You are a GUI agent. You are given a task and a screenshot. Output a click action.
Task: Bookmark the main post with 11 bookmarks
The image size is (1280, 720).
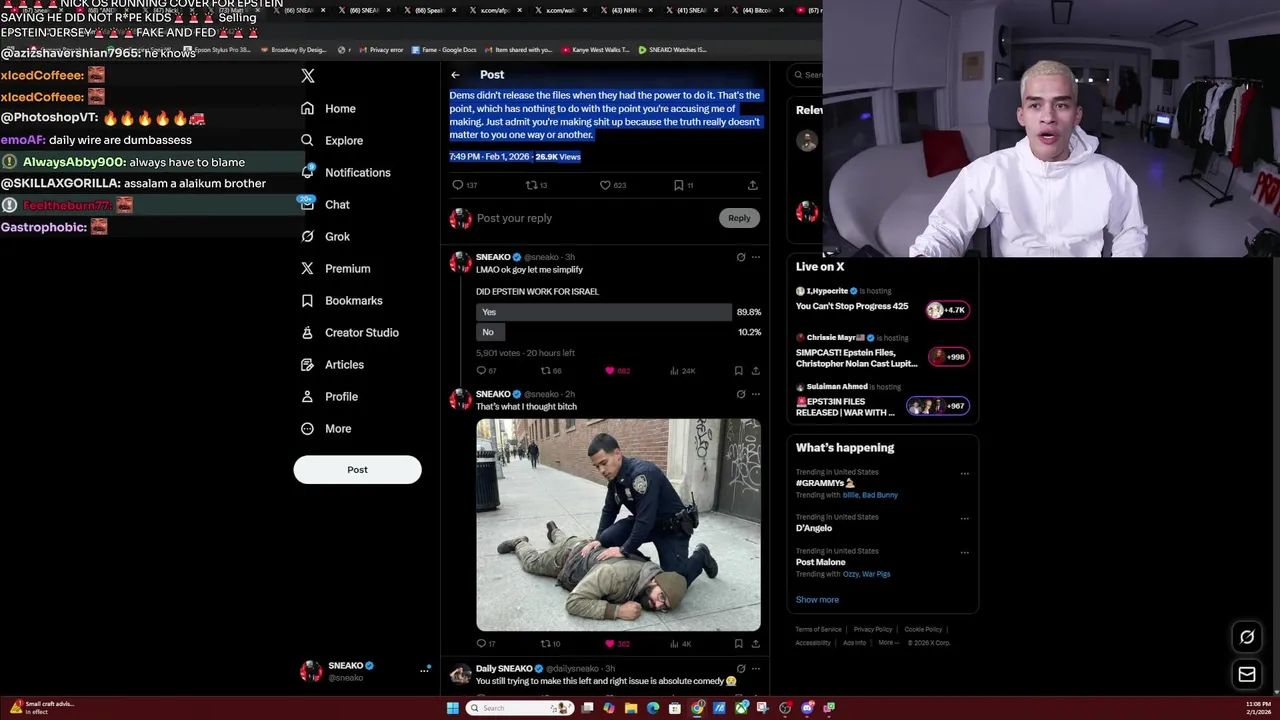[678, 185]
